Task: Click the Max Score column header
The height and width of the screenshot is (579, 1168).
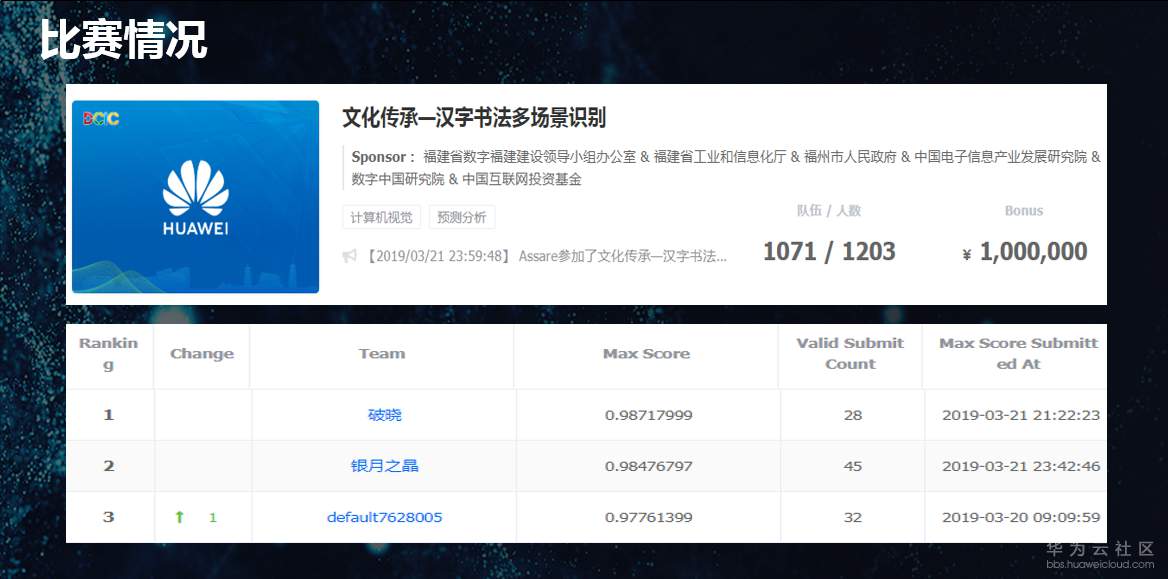Action: 647,354
